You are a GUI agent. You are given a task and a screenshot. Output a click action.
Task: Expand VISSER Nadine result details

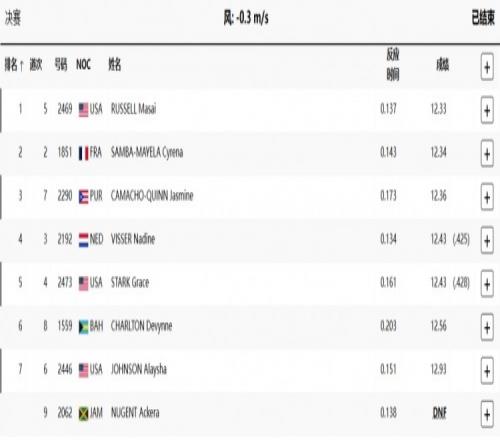(487, 240)
